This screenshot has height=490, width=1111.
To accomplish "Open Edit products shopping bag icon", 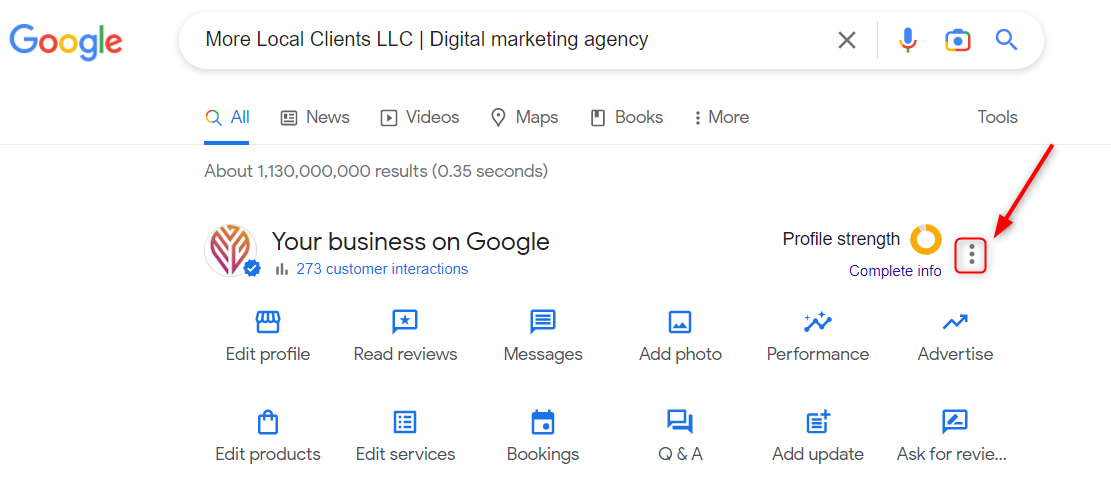I will pos(268,423).
